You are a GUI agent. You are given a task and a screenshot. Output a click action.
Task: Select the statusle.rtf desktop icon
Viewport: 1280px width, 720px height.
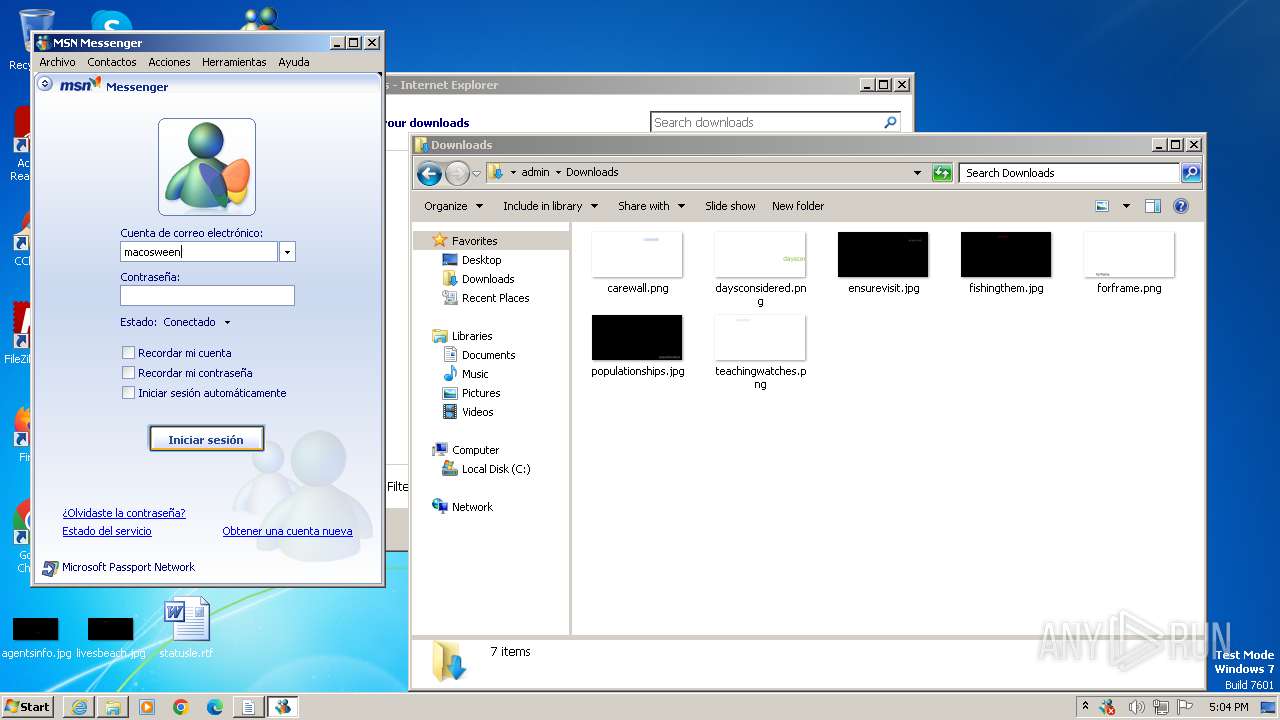click(x=187, y=628)
